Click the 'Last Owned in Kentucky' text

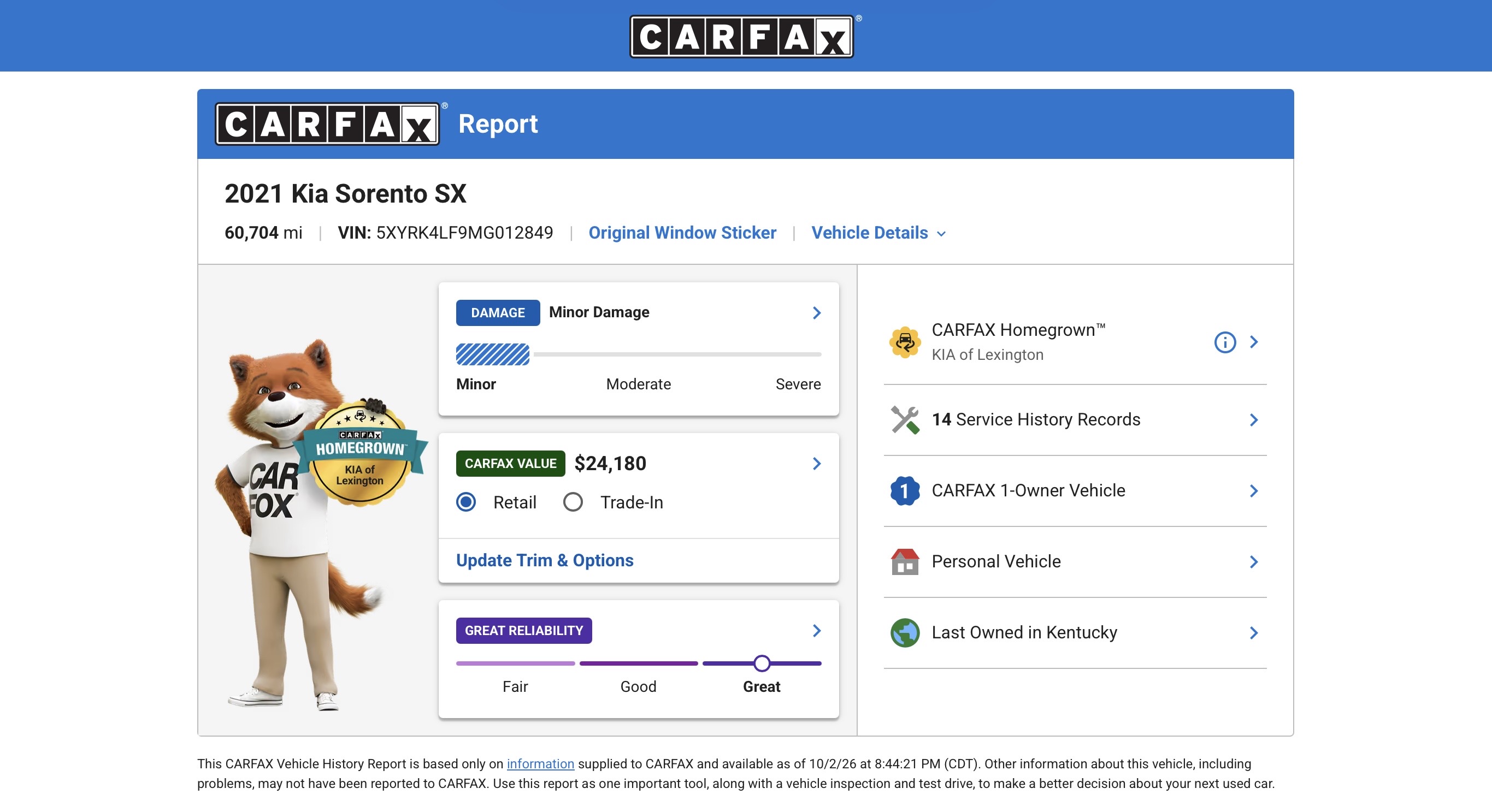tap(1024, 632)
